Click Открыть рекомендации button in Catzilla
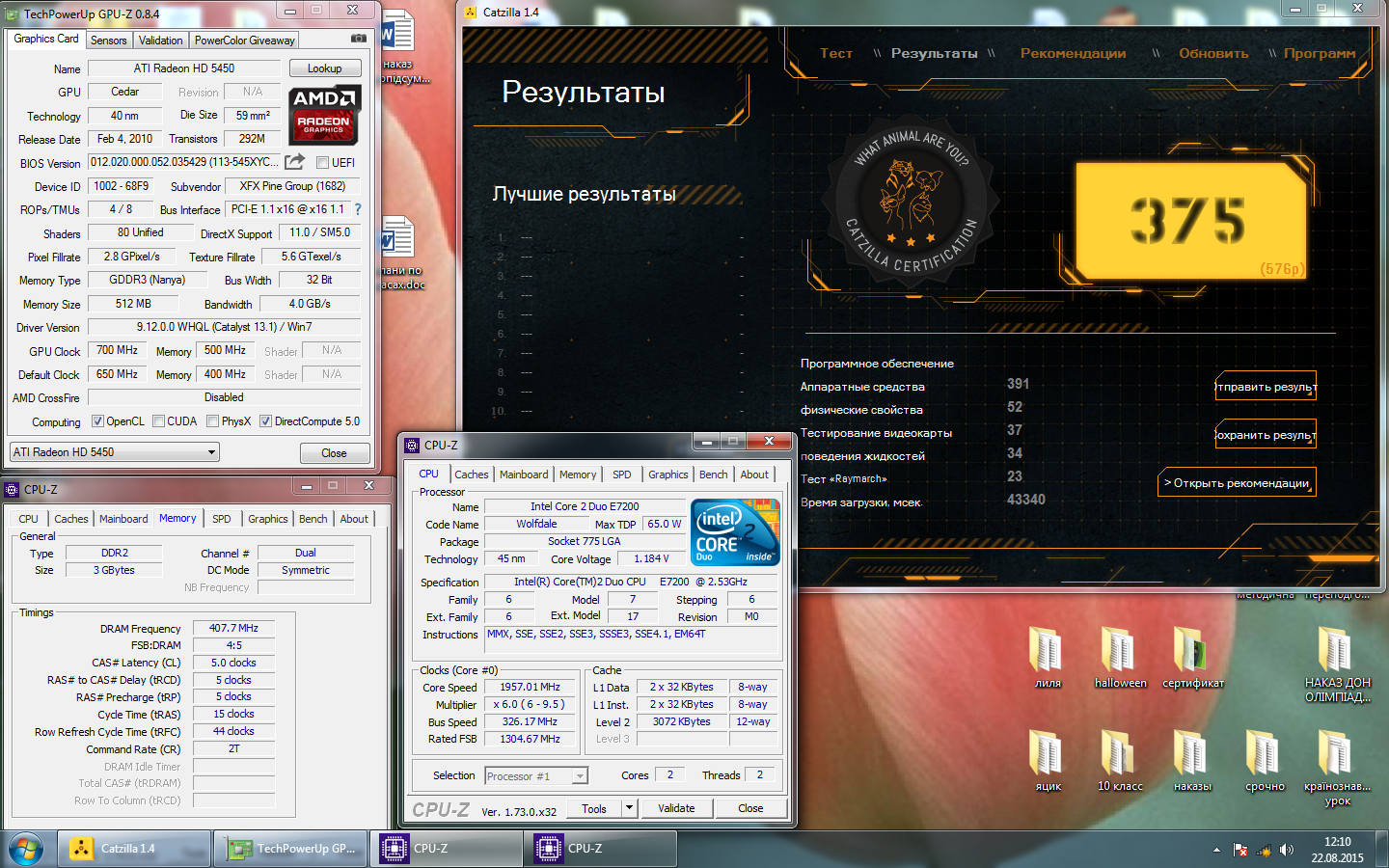The width and height of the screenshot is (1389, 868). tap(1238, 482)
